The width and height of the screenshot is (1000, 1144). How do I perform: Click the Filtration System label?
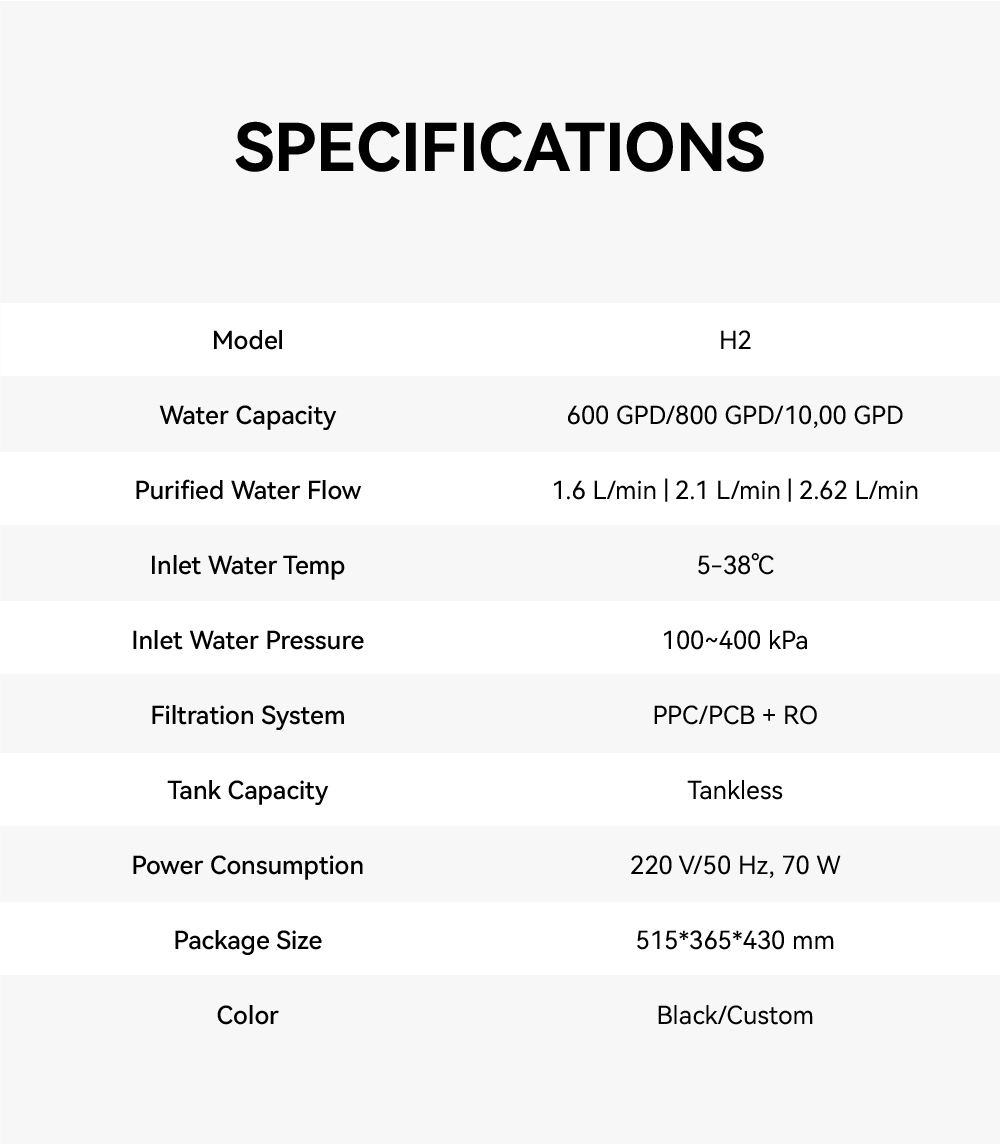click(x=248, y=715)
